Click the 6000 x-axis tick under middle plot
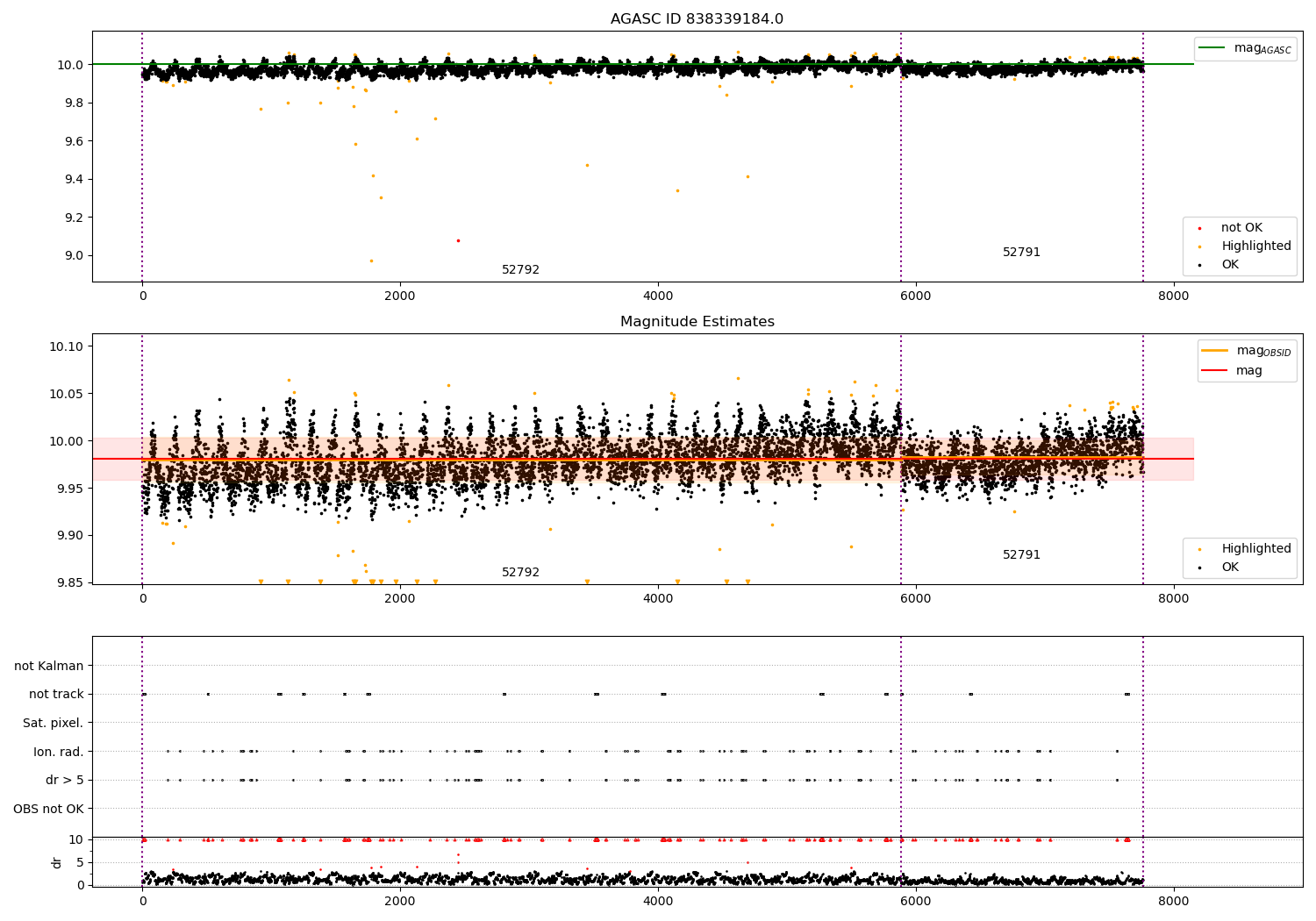Image resolution: width=1316 pixels, height=921 pixels. tap(915, 599)
